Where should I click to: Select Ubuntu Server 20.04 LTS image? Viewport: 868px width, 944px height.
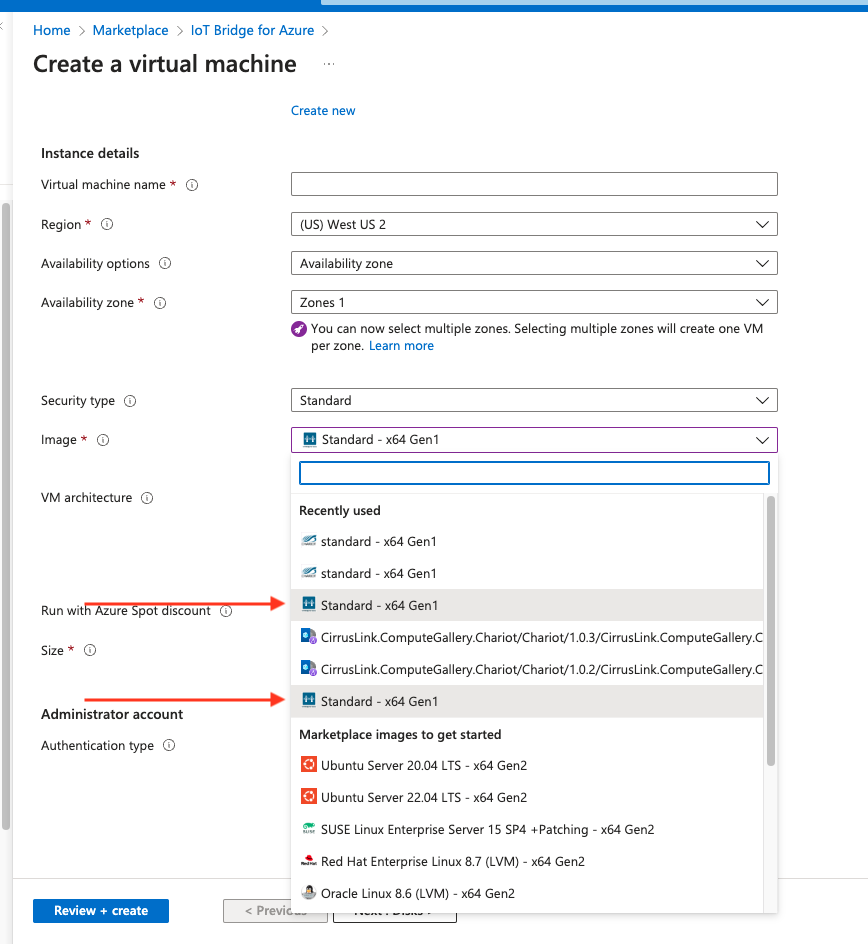coord(423,766)
